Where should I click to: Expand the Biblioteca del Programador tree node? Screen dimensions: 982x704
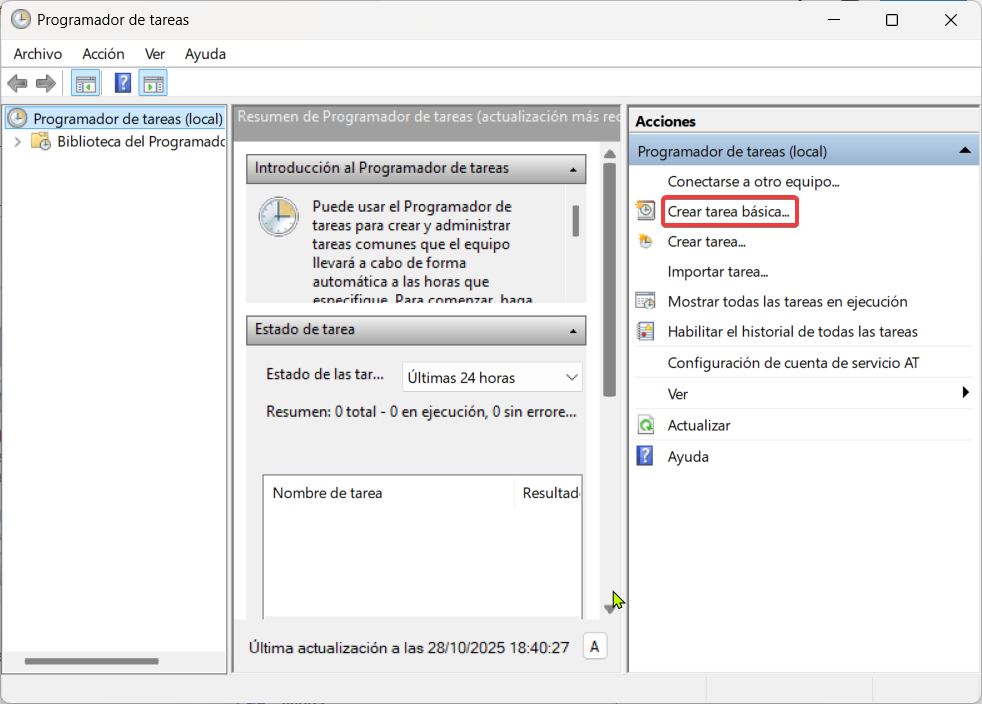(x=18, y=142)
